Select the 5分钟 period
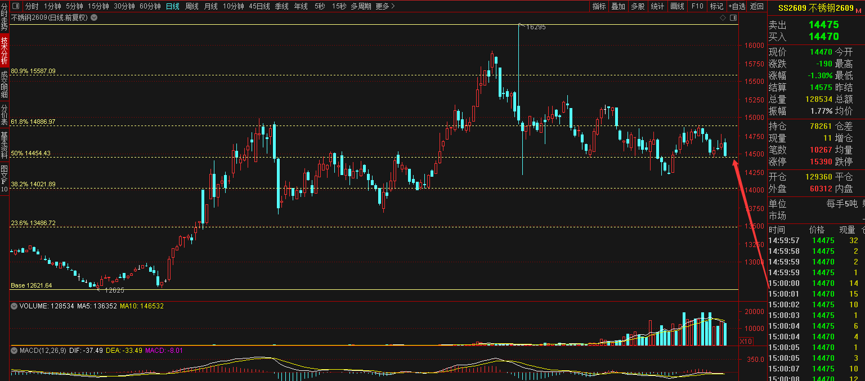 click(74, 6)
